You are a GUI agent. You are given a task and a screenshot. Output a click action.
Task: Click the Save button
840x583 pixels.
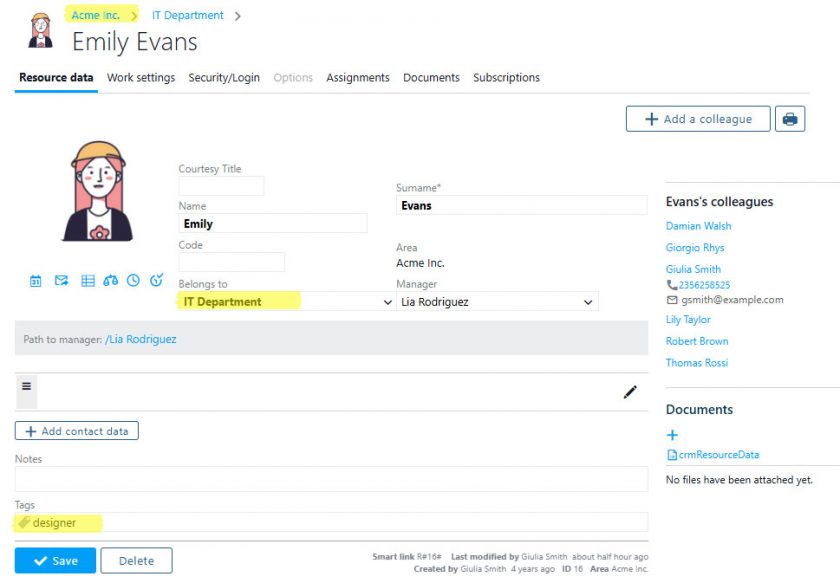(x=55, y=561)
